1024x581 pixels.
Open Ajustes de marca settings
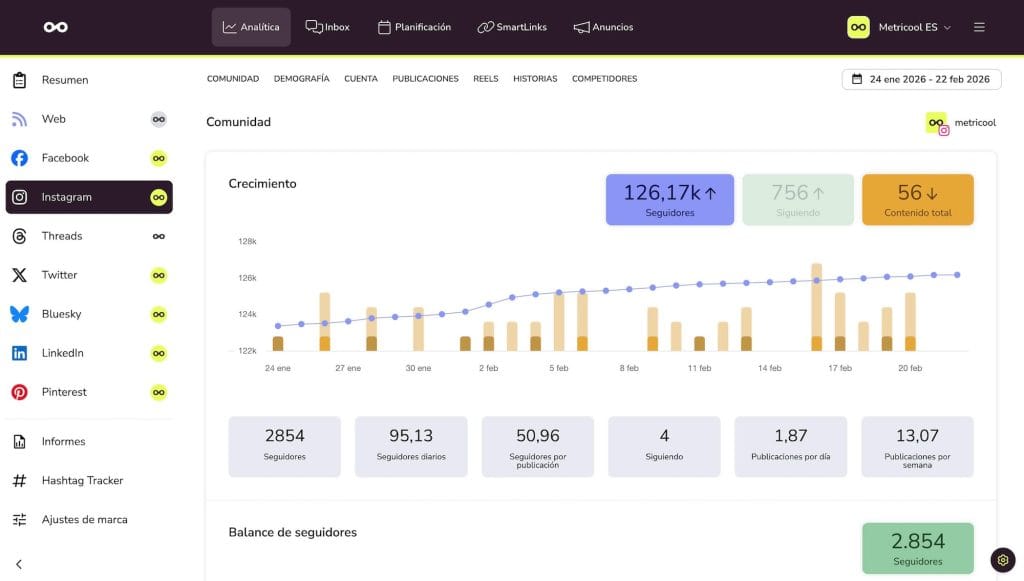pos(84,519)
